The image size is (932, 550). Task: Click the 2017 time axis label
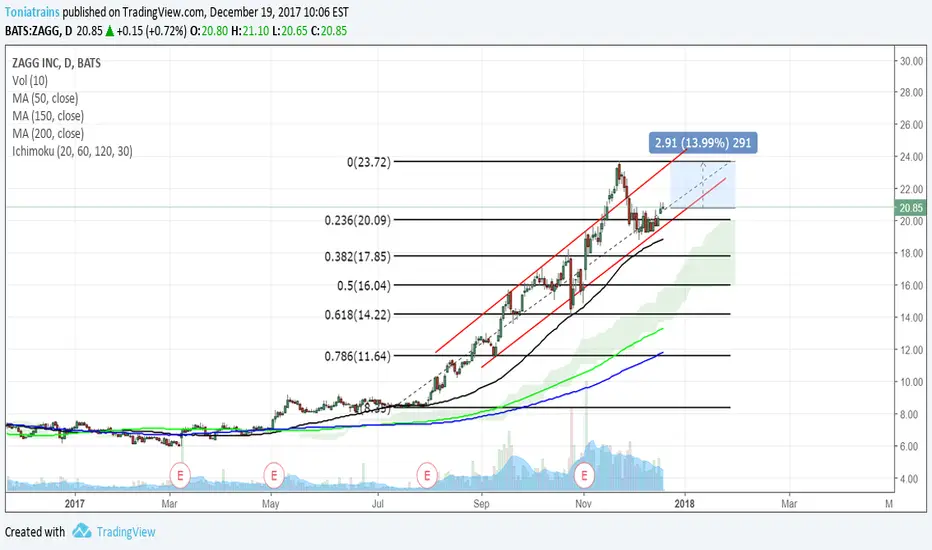tap(74, 504)
